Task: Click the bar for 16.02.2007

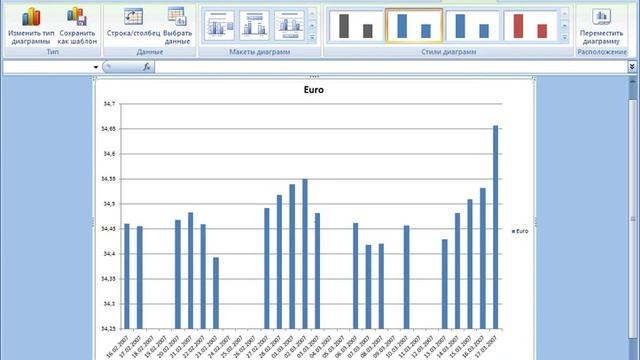Action: pos(127,276)
